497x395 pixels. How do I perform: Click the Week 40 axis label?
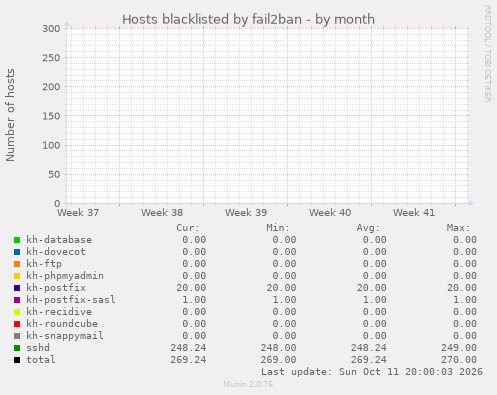(330, 213)
